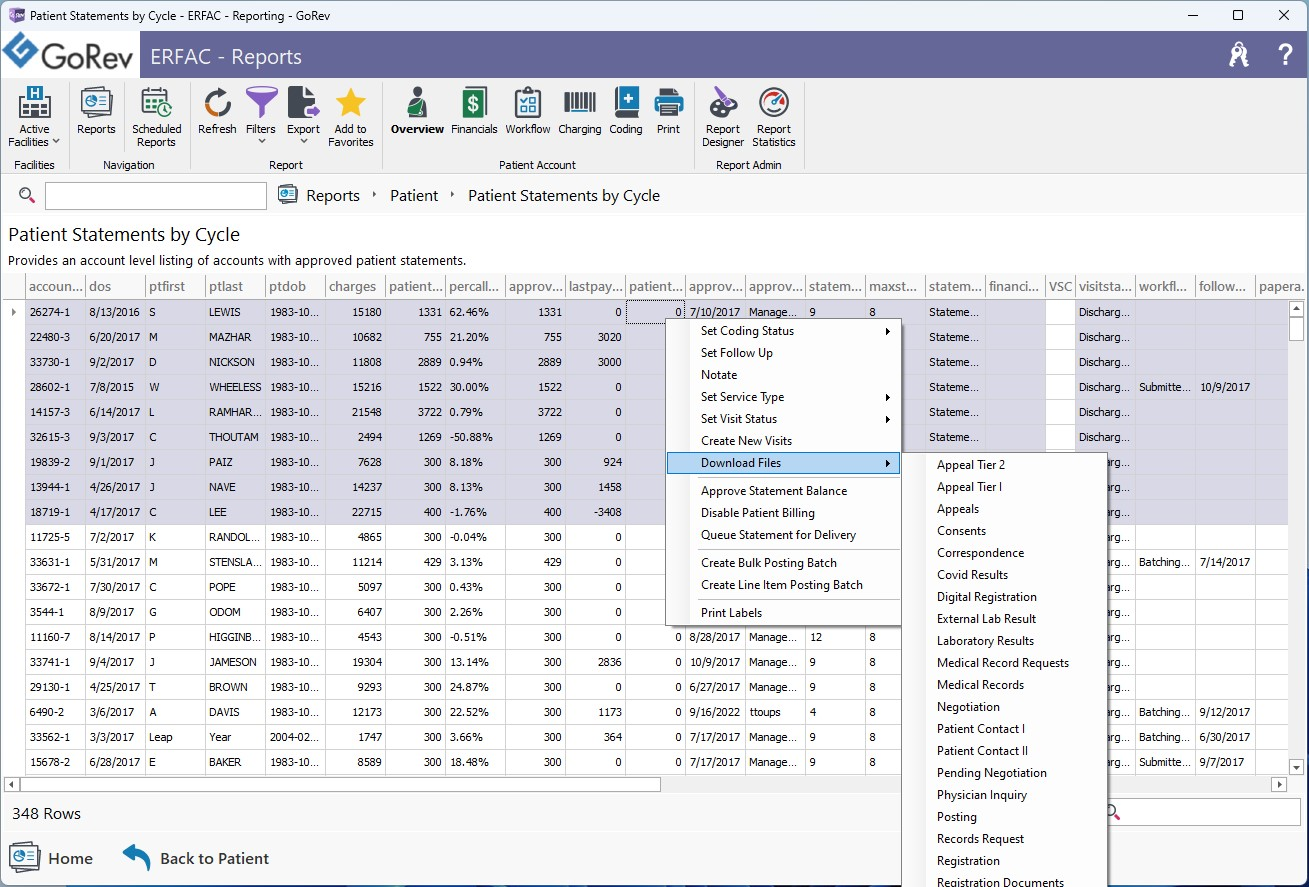Expand the Set Visit Status submenu
Viewport: 1309px width, 887px height.
coord(784,419)
